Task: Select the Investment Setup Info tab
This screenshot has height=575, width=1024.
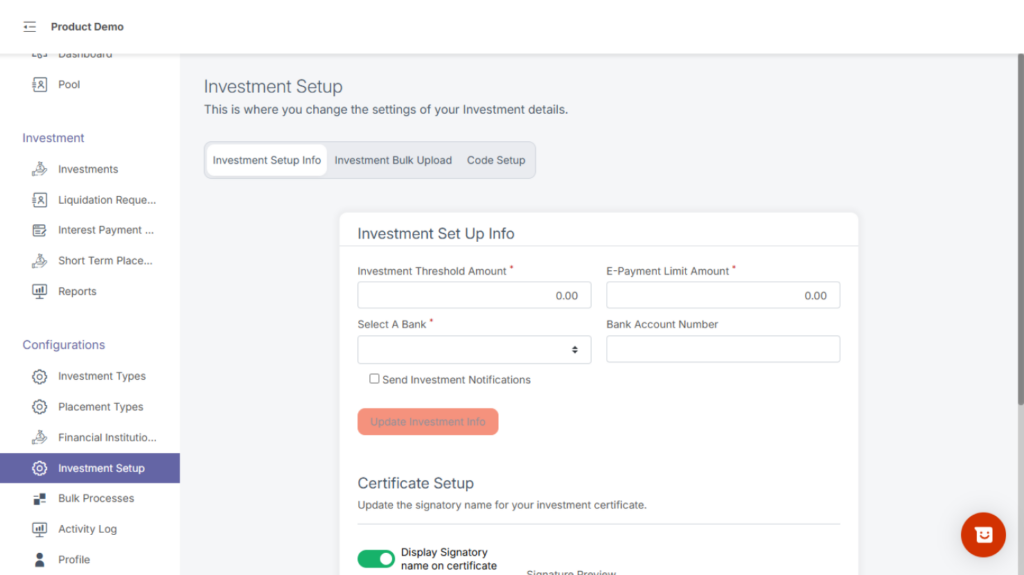Action: pyautogui.click(x=267, y=160)
